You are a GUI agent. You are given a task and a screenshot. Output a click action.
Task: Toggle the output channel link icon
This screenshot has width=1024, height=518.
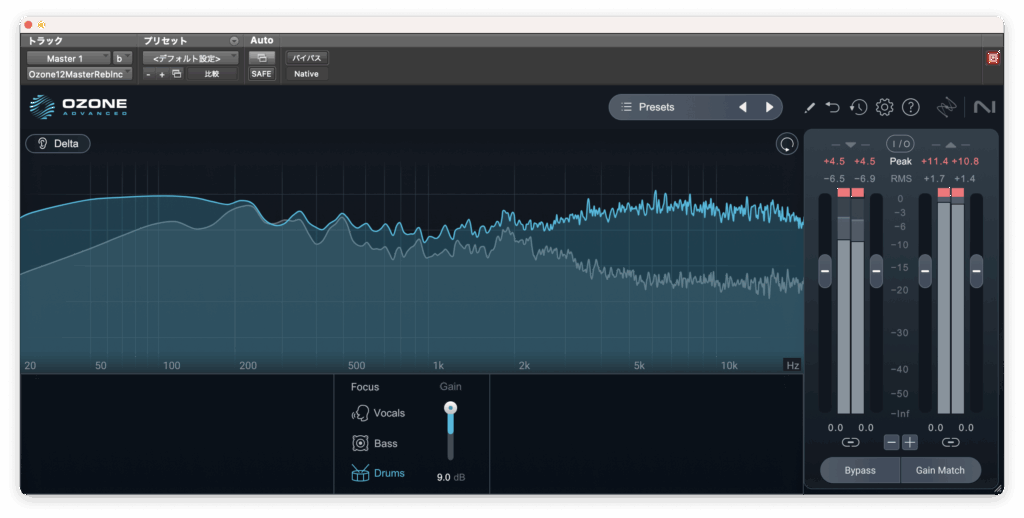950,442
